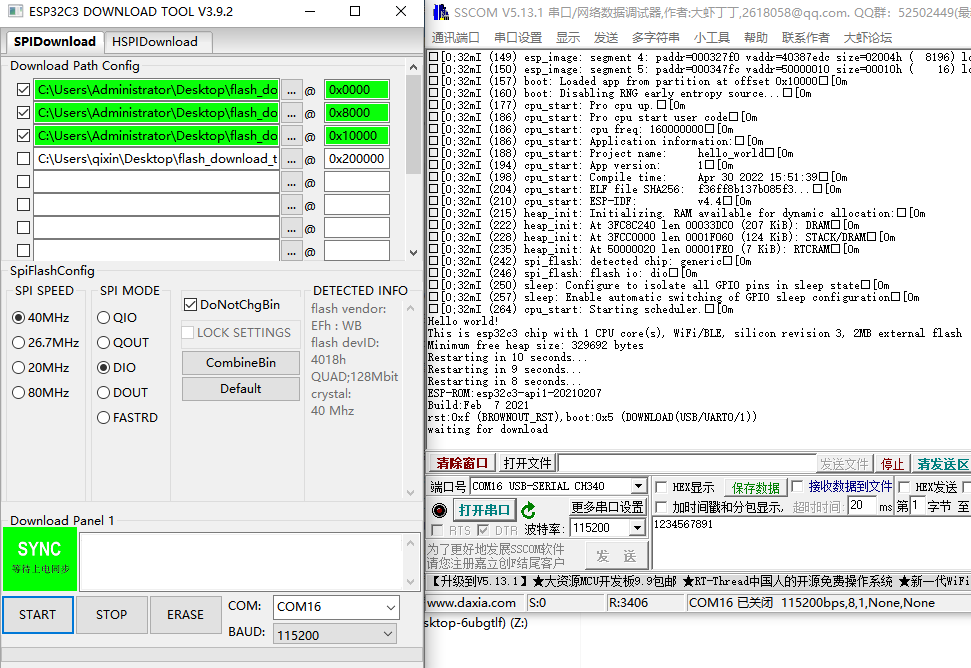Open the 小工具 menu
Viewport: 971px width, 668px height.
tap(712, 38)
